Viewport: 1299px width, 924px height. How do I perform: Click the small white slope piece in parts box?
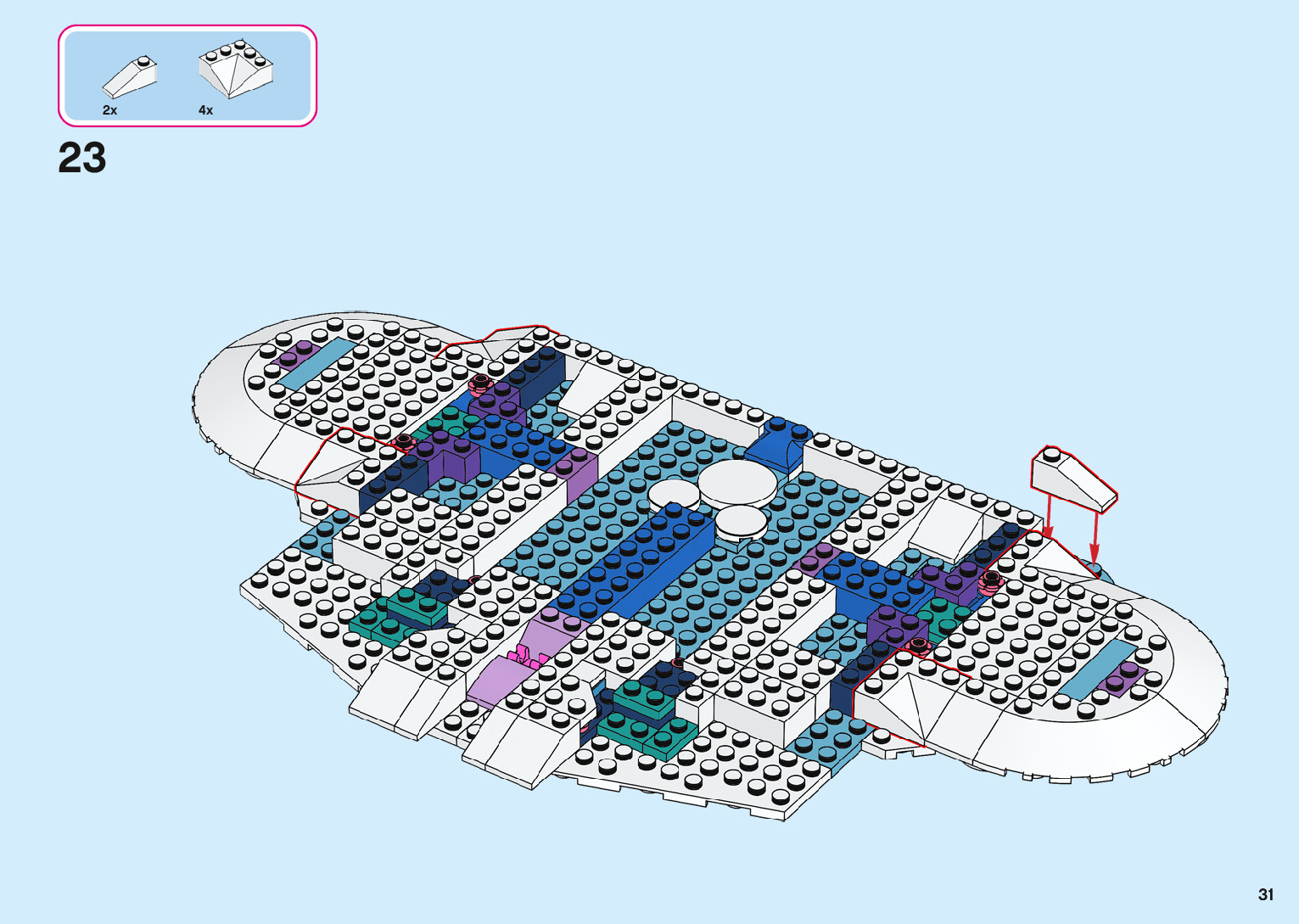coord(130,77)
